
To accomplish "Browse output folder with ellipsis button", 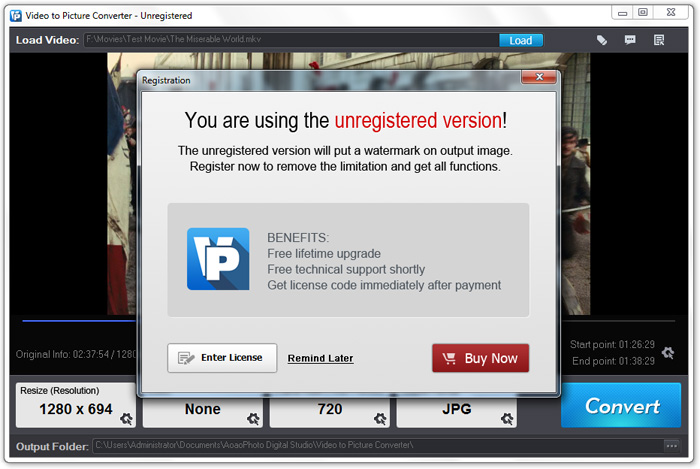I will point(672,445).
